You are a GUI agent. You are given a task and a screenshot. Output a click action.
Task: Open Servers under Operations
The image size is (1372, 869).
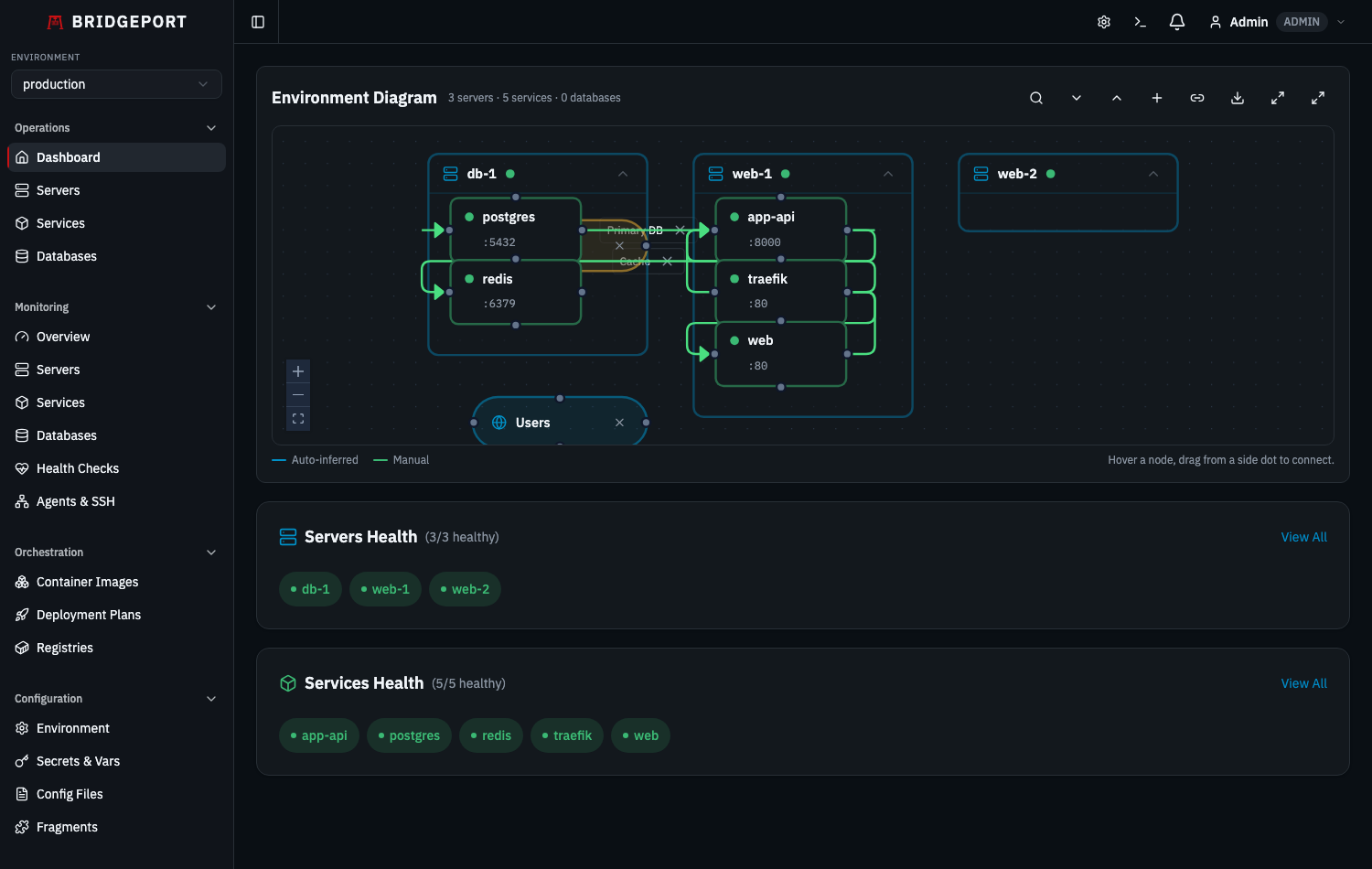116,190
